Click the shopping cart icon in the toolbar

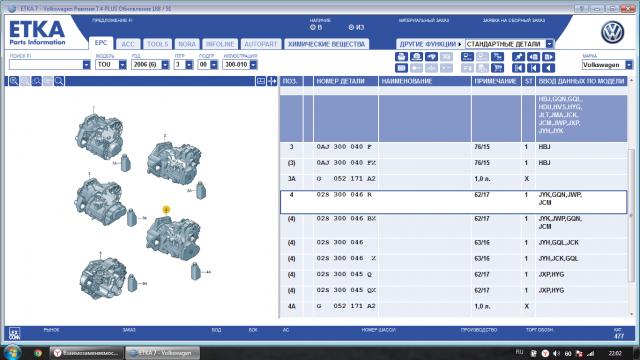click(497, 68)
